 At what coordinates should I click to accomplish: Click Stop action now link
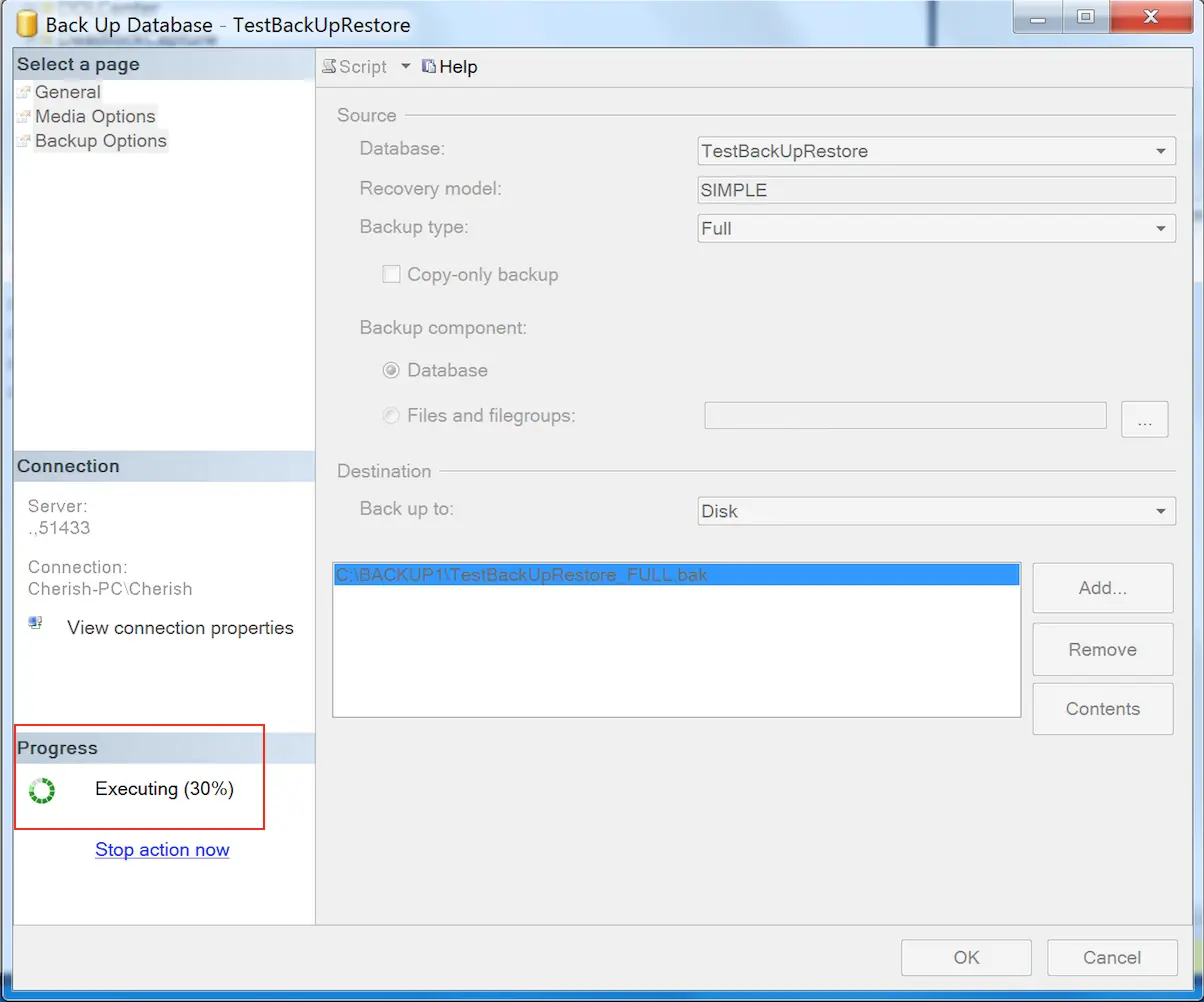pyautogui.click(x=162, y=850)
